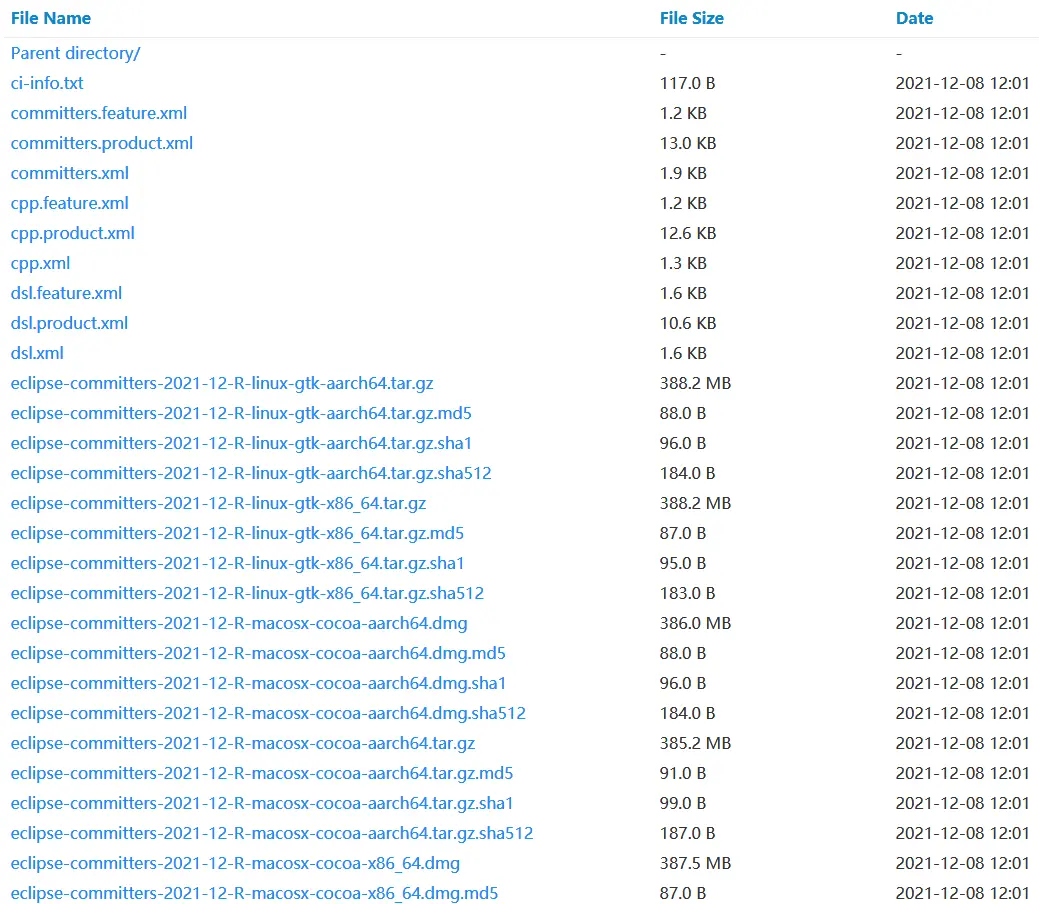
Task: Download linux-gtk-x86_64.tar.gz committers package
Action: (218, 503)
